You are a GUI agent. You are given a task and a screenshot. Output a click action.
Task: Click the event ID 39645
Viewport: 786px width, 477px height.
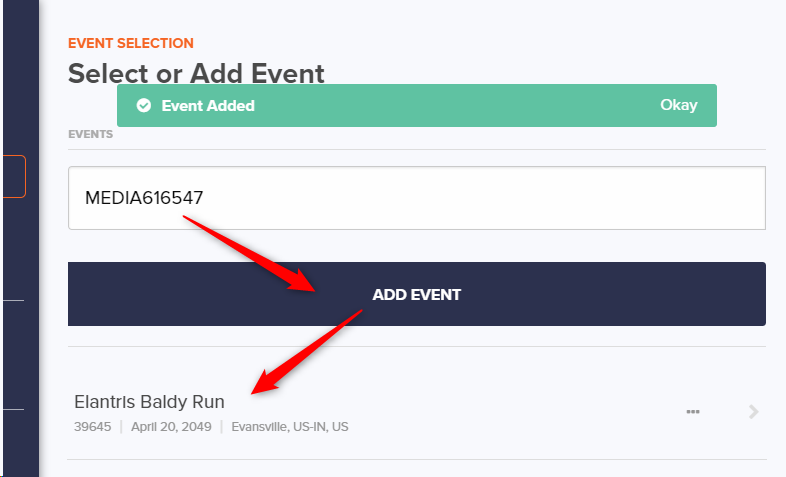(x=90, y=427)
